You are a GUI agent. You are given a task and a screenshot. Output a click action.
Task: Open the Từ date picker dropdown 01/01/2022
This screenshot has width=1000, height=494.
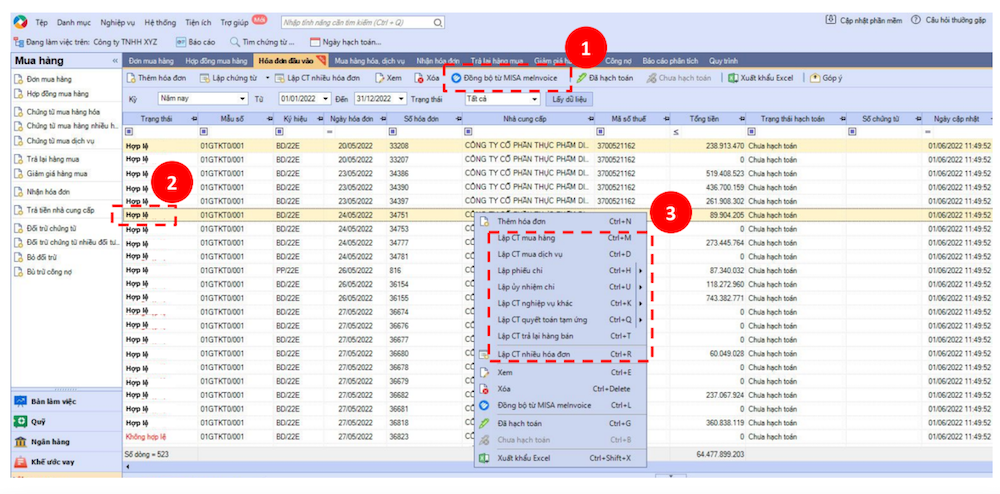pyautogui.click(x=325, y=99)
